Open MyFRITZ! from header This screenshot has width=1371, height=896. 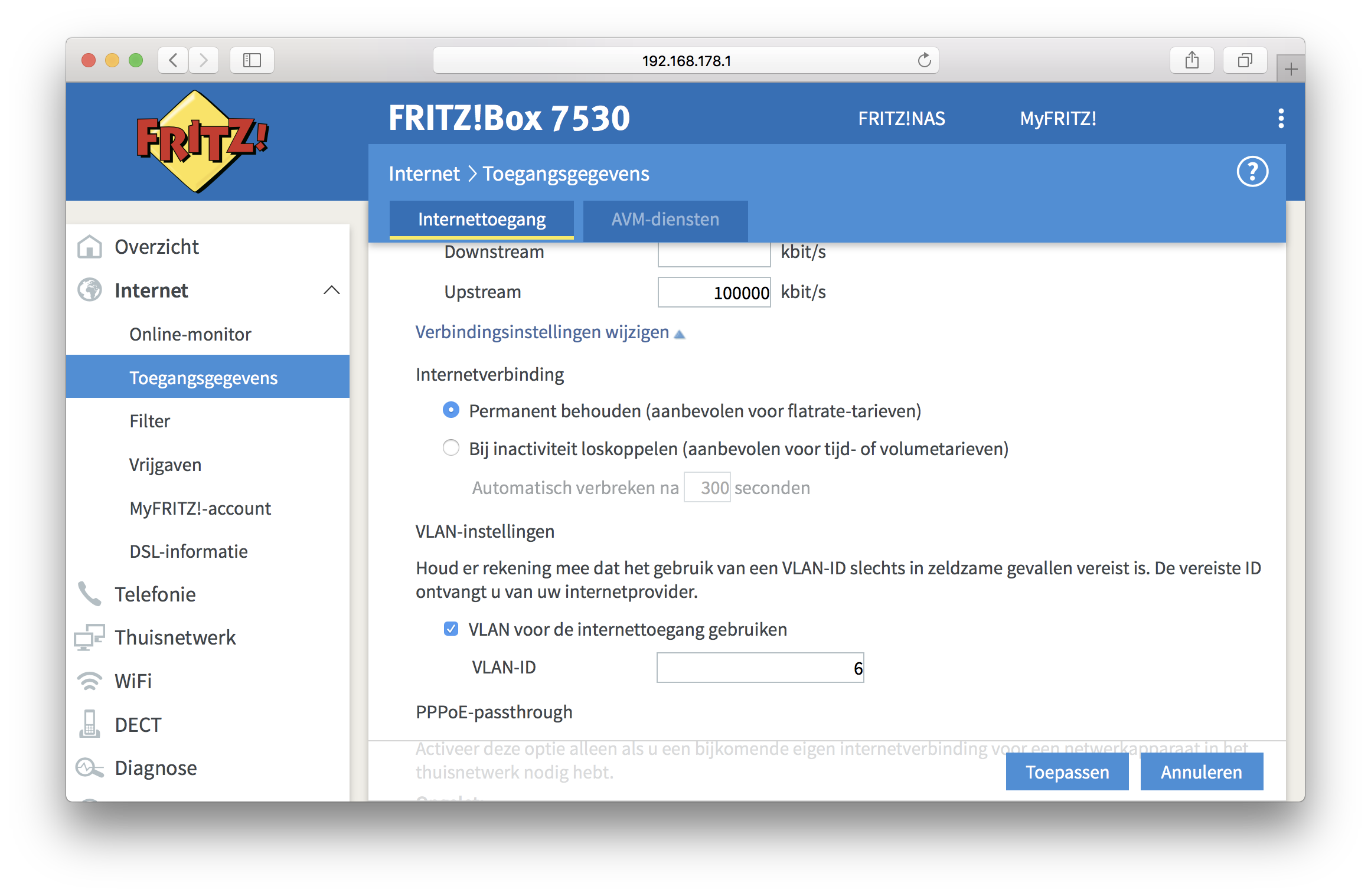pyautogui.click(x=1058, y=119)
